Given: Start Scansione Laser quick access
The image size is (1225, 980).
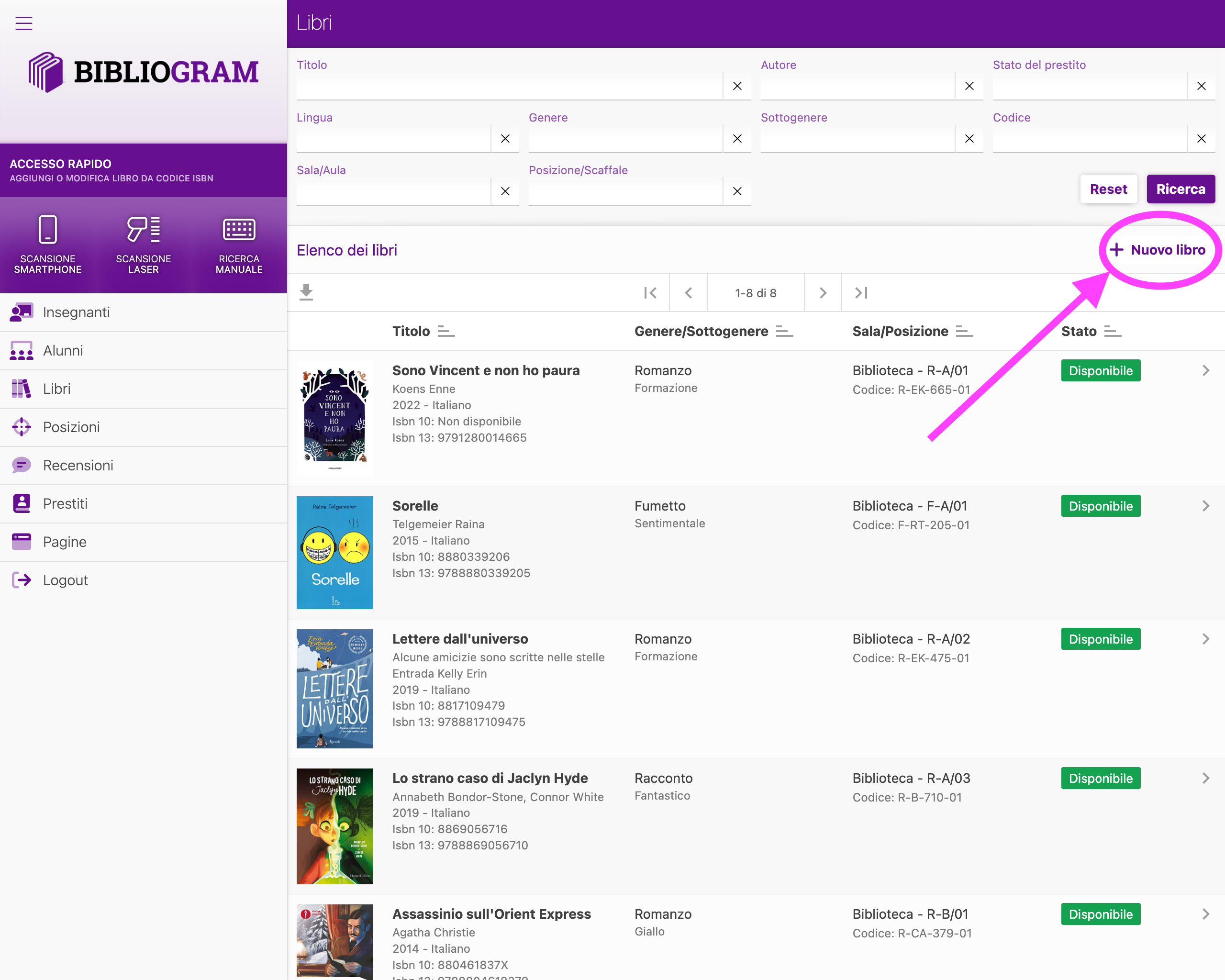Looking at the screenshot, I should [143, 245].
